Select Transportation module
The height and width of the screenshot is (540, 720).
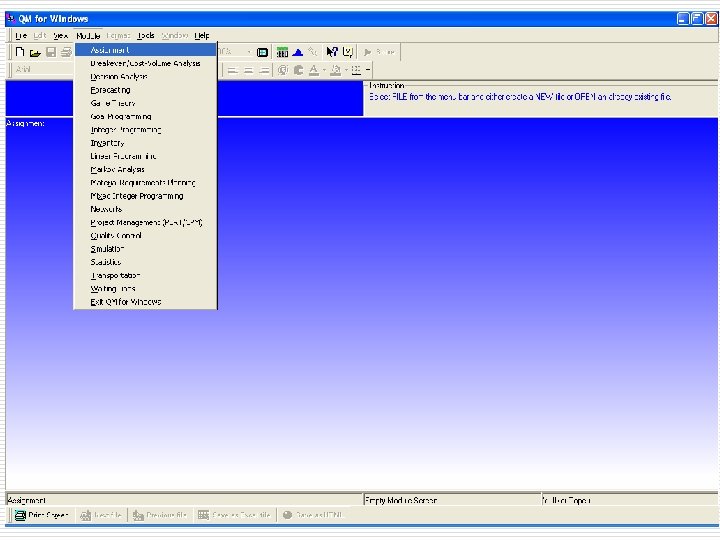pos(145,276)
